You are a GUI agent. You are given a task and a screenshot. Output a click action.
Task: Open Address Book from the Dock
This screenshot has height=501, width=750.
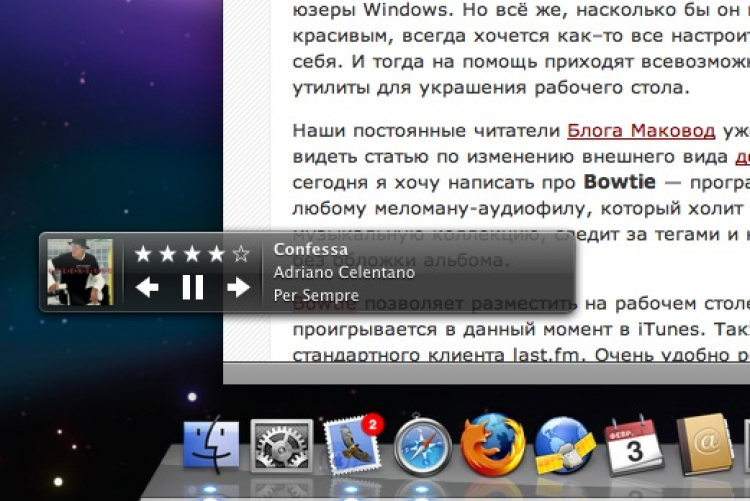(x=705, y=445)
